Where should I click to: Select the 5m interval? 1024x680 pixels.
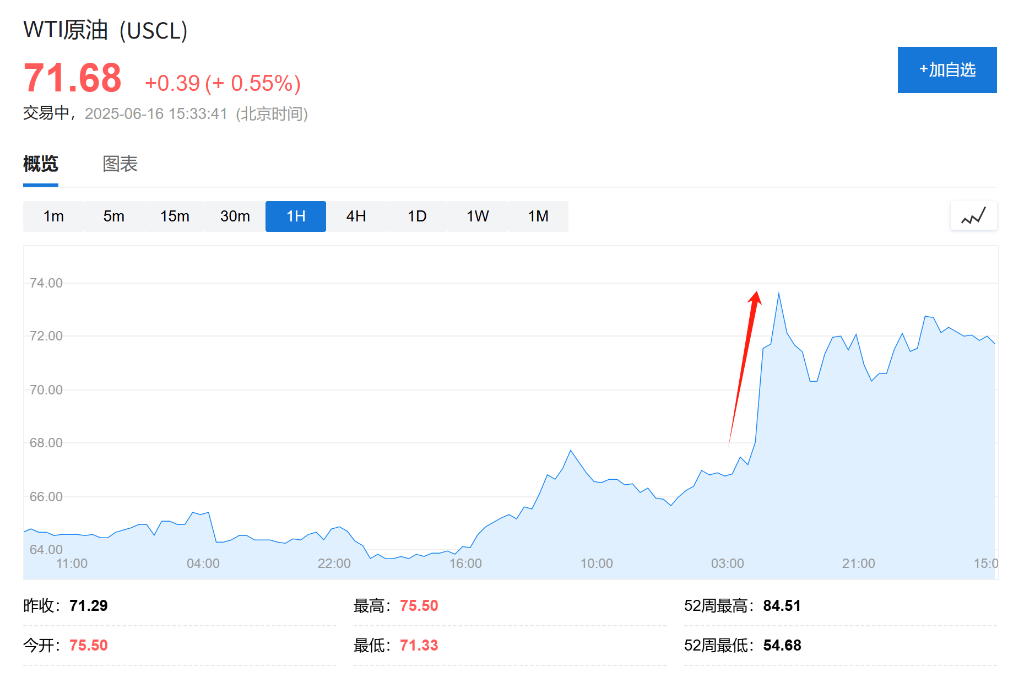[x=114, y=216]
